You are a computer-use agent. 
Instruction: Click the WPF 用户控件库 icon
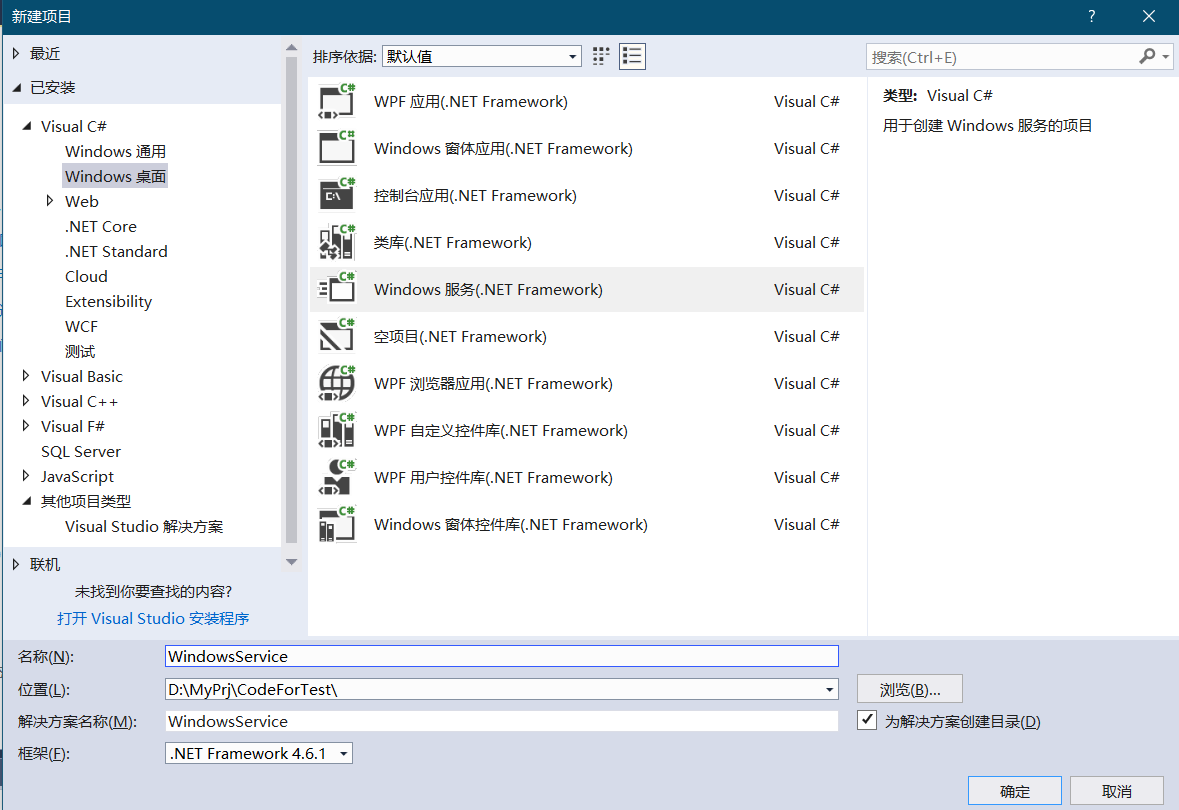(x=336, y=478)
